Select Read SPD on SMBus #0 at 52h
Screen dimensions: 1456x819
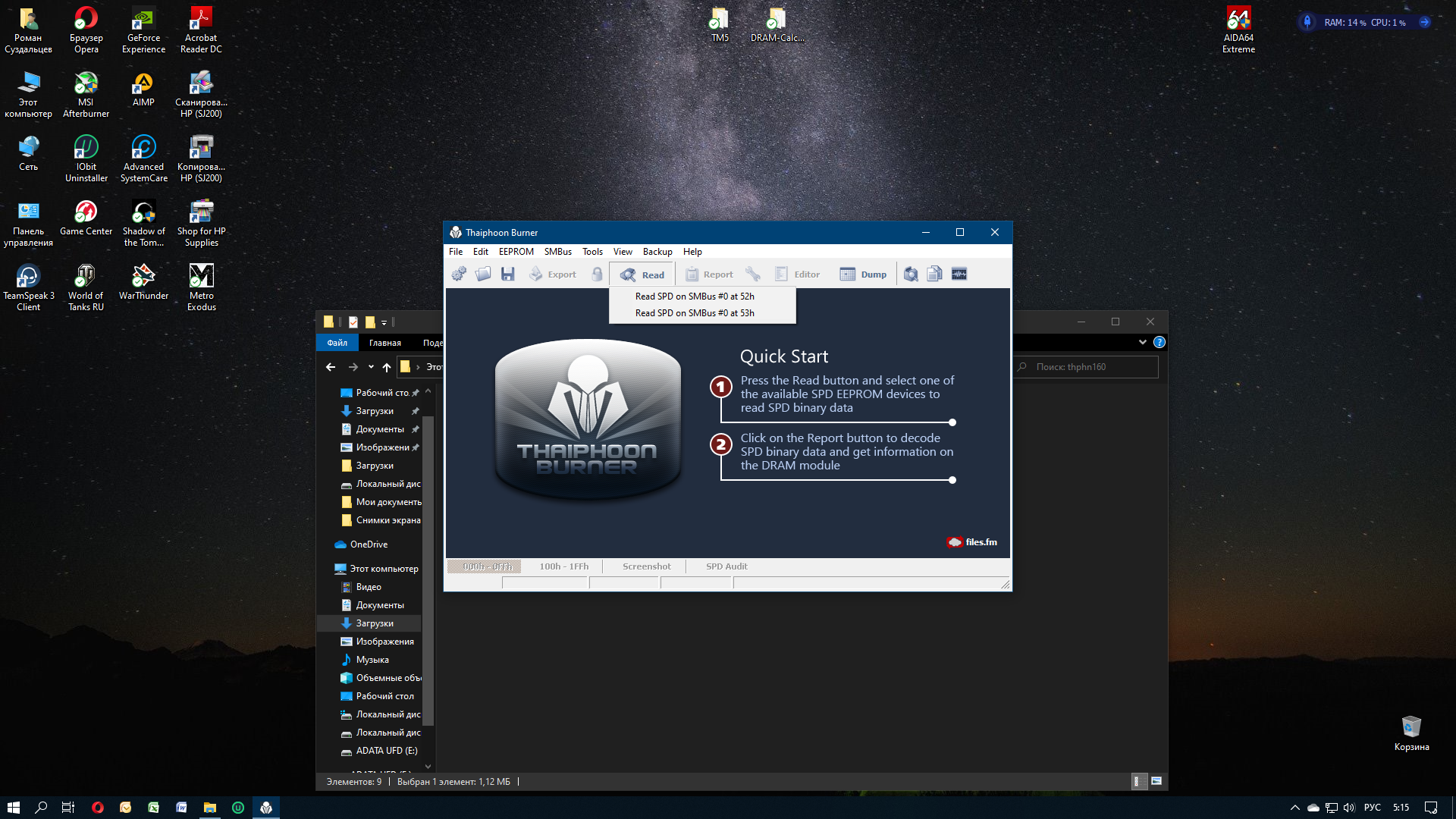point(695,297)
